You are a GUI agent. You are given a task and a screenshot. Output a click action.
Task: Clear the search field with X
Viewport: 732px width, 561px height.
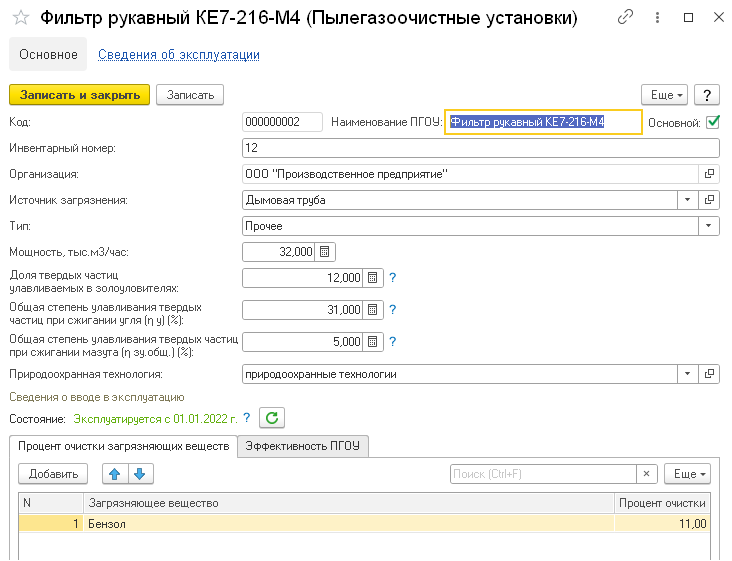pyautogui.click(x=647, y=474)
